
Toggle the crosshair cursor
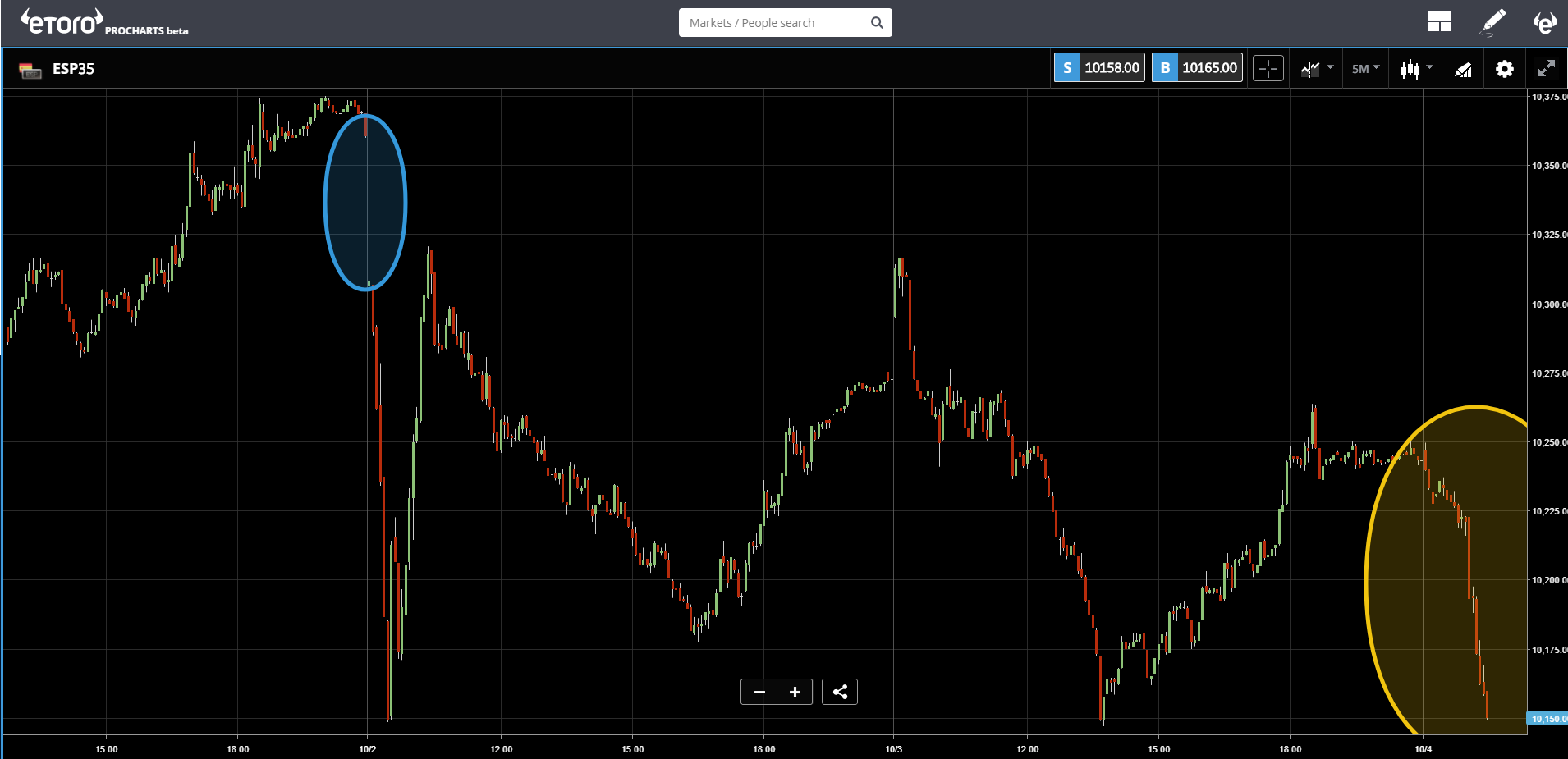click(1268, 69)
